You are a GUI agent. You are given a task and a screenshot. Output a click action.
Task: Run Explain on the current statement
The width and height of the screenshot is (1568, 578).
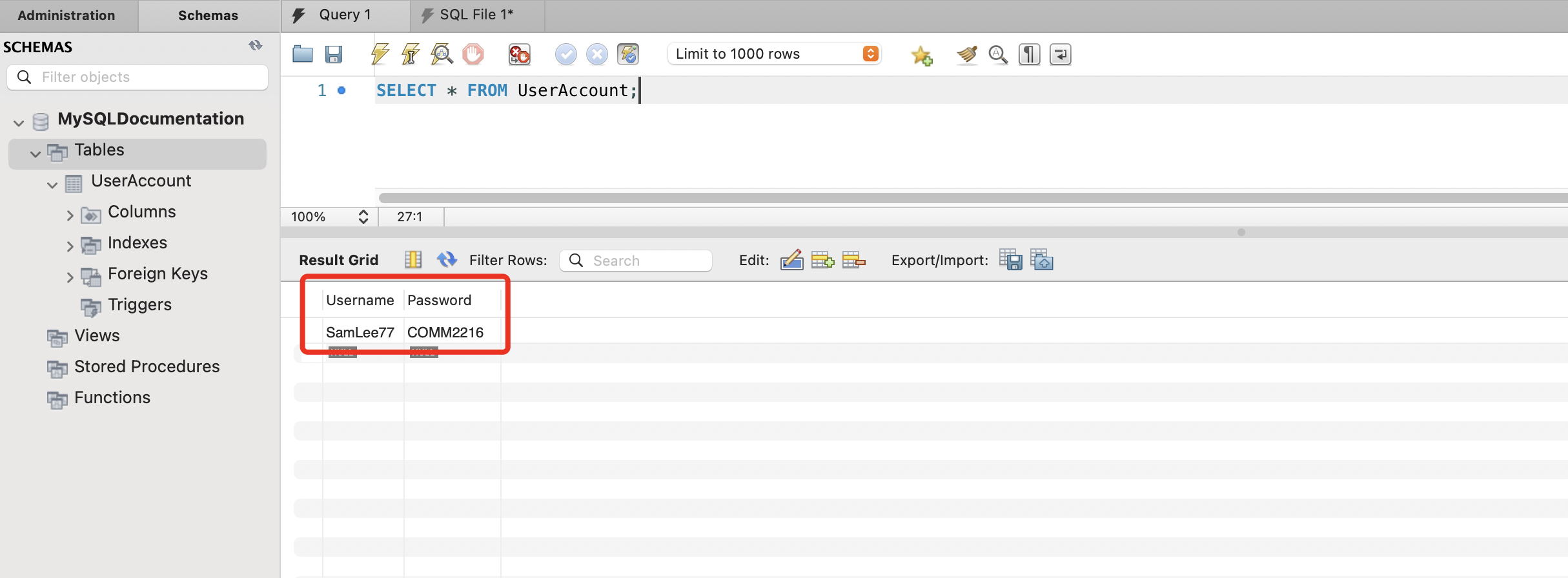tap(442, 54)
